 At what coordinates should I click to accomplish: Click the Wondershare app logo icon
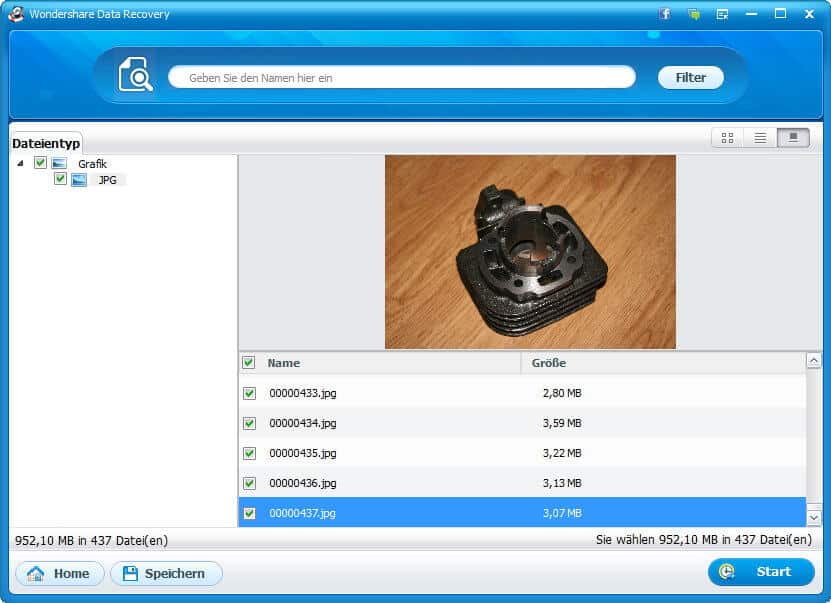coord(16,14)
